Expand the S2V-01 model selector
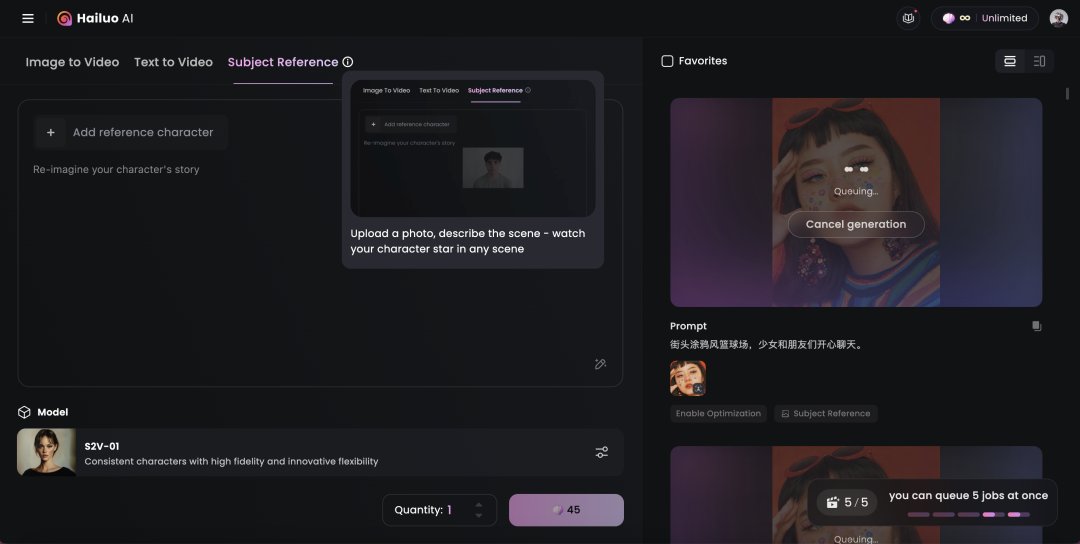Image resolution: width=1080 pixels, height=544 pixels. pos(320,452)
